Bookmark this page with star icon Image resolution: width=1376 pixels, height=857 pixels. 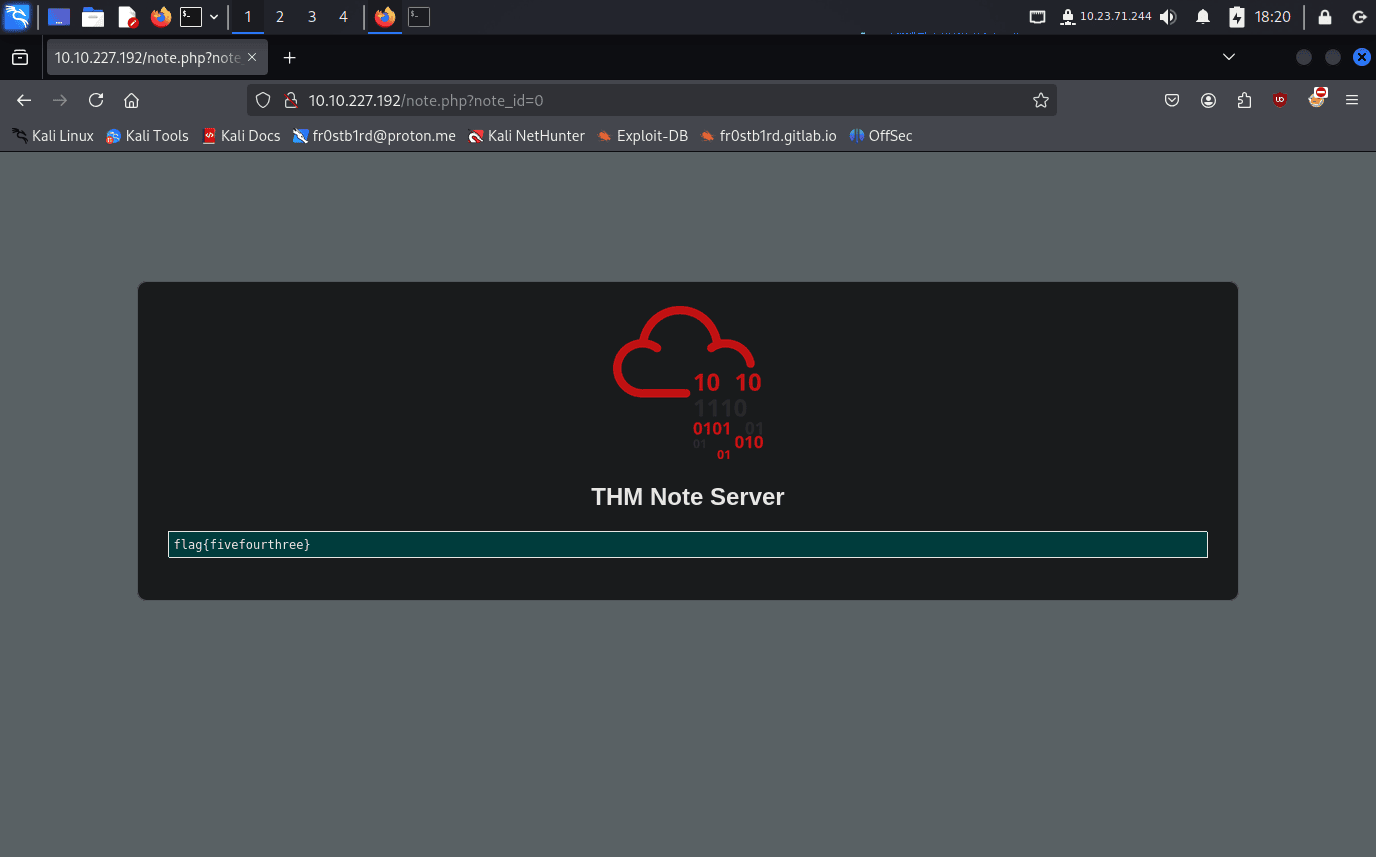coord(1040,100)
